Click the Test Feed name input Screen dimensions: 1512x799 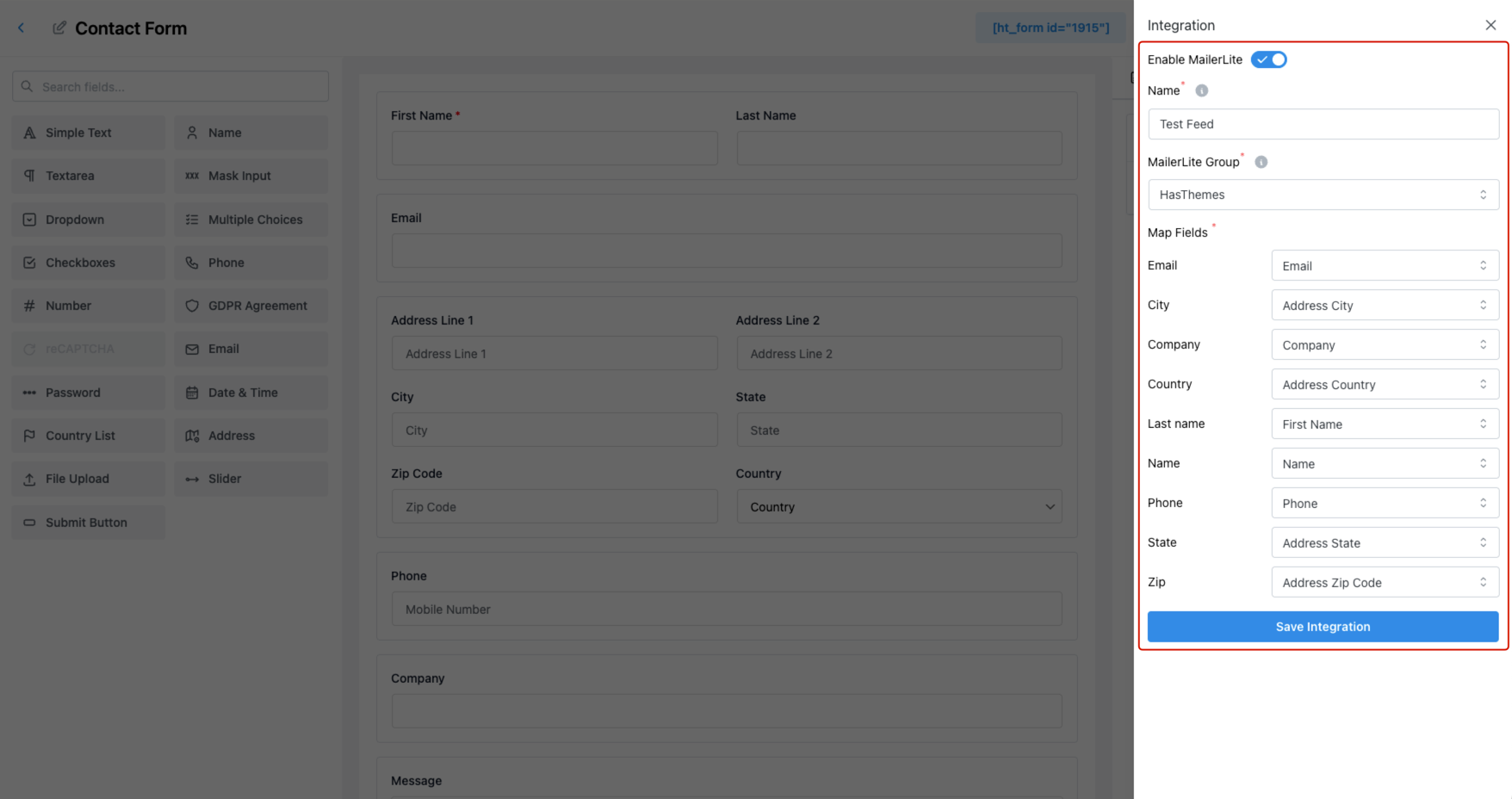click(1323, 124)
